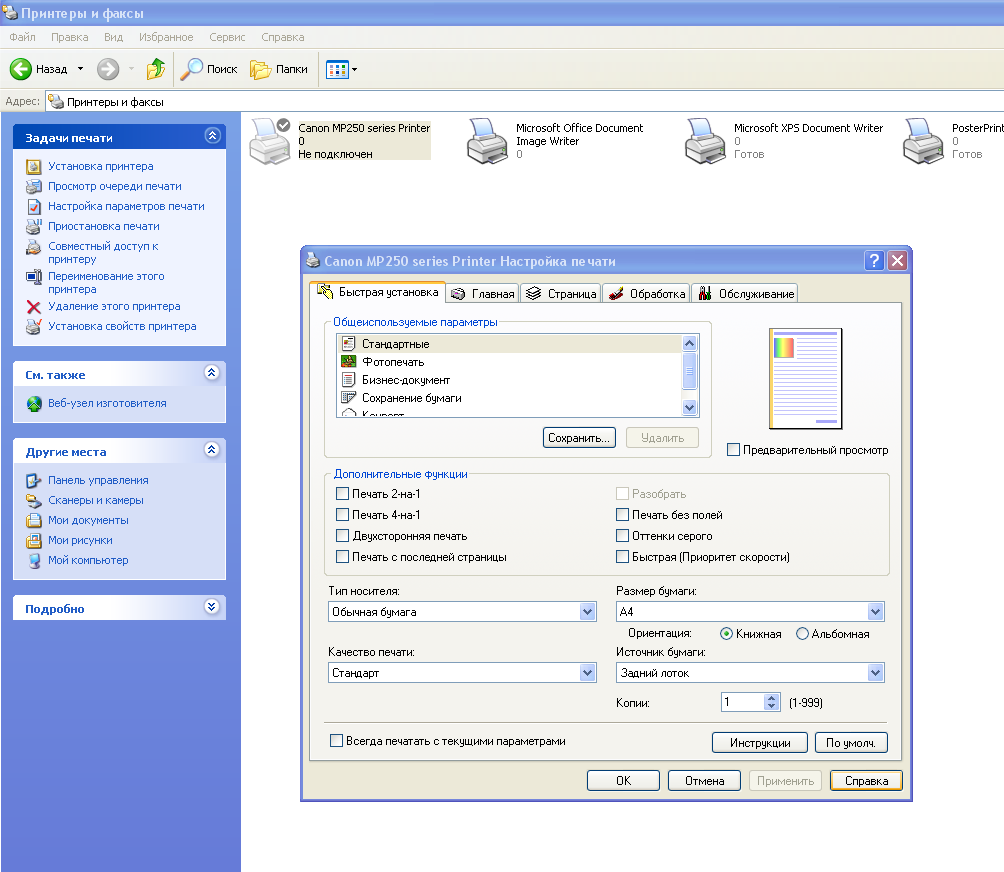Image resolution: width=1004 pixels, height=872 pixels.
Task: Confirm settings with the OK button
Action: [x=624, y=780]
